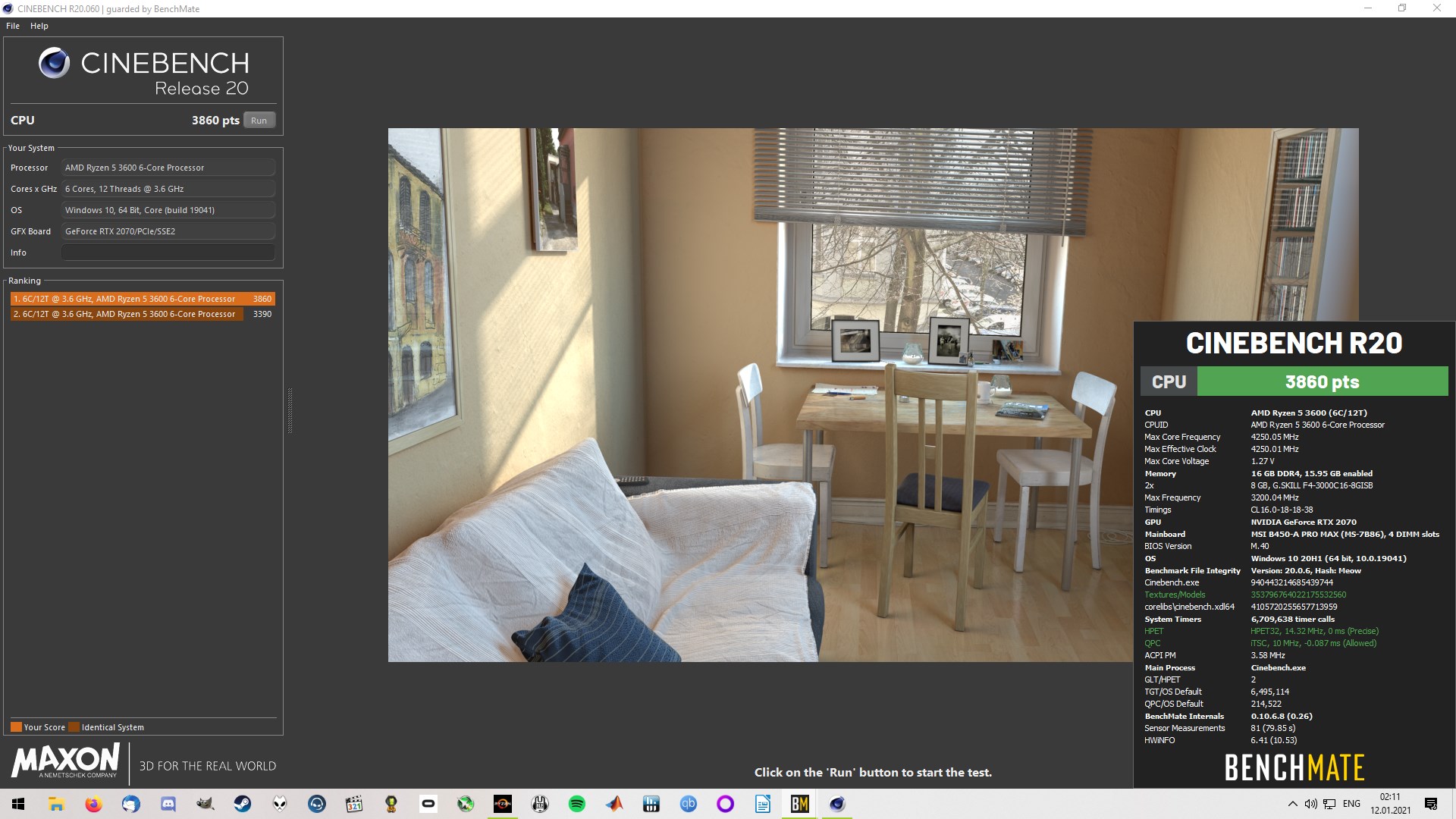Click the Identical System legend swatch
The width and height of the screenshot is (1456, 819).
tap(74, 727)
